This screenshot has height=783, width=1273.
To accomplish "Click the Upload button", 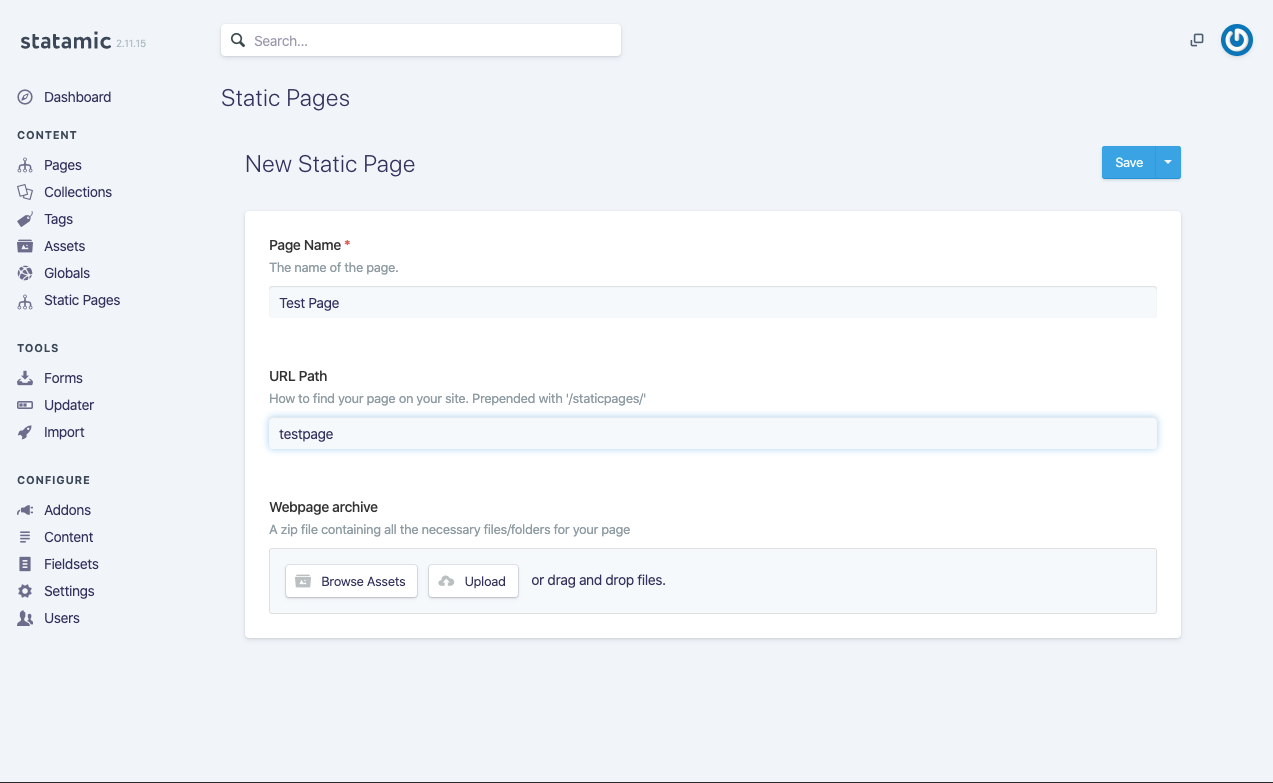I will click(473, 581).
